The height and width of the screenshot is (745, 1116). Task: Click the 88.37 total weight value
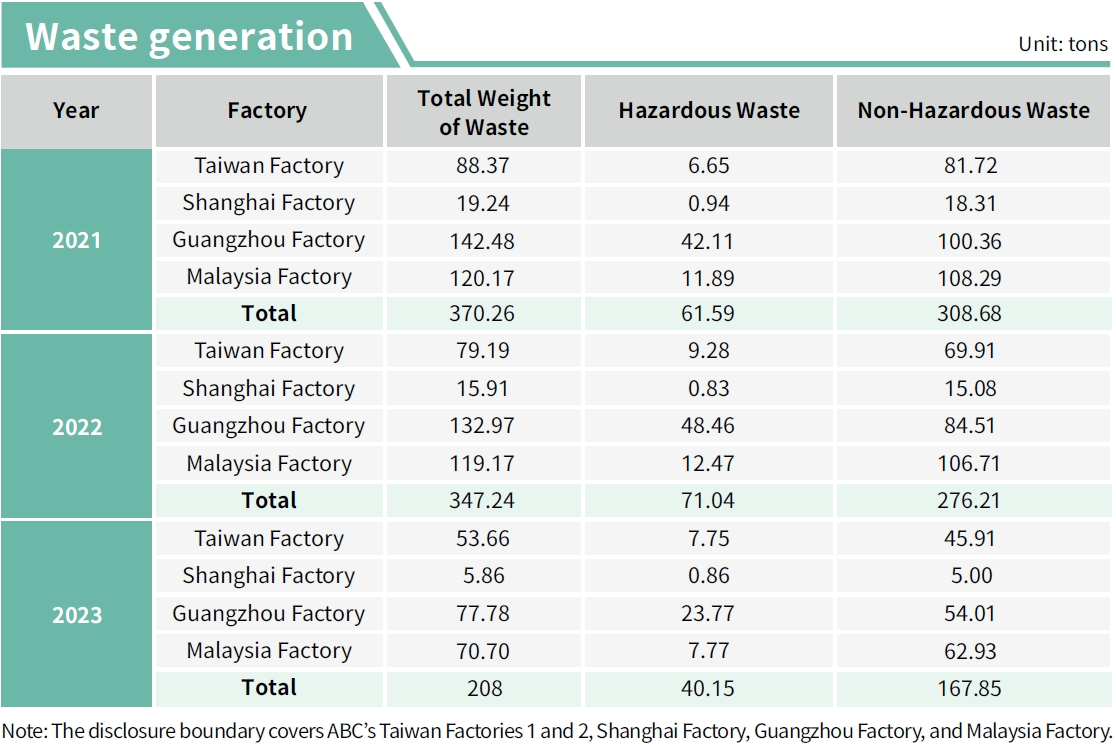[x=484, y=166]
